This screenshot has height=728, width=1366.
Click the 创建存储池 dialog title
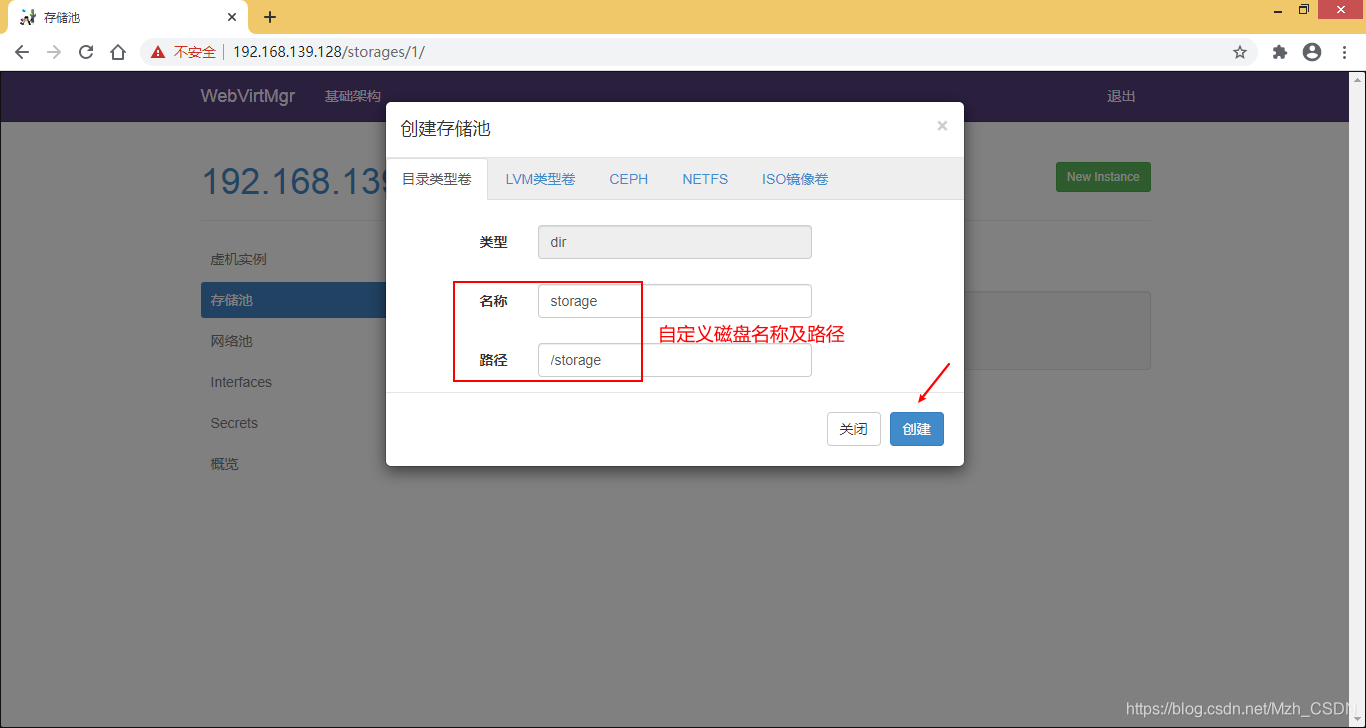click(x=445, y=129)
